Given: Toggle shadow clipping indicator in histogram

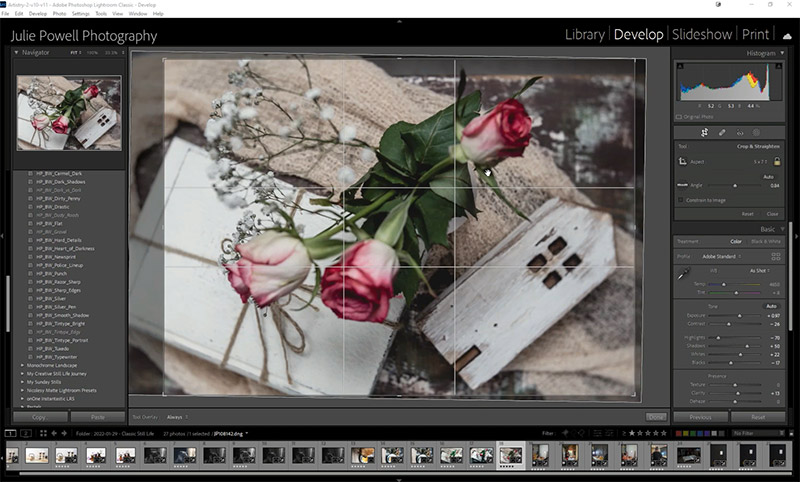Looking at the screenshot, I should click(x=680, y=66).
